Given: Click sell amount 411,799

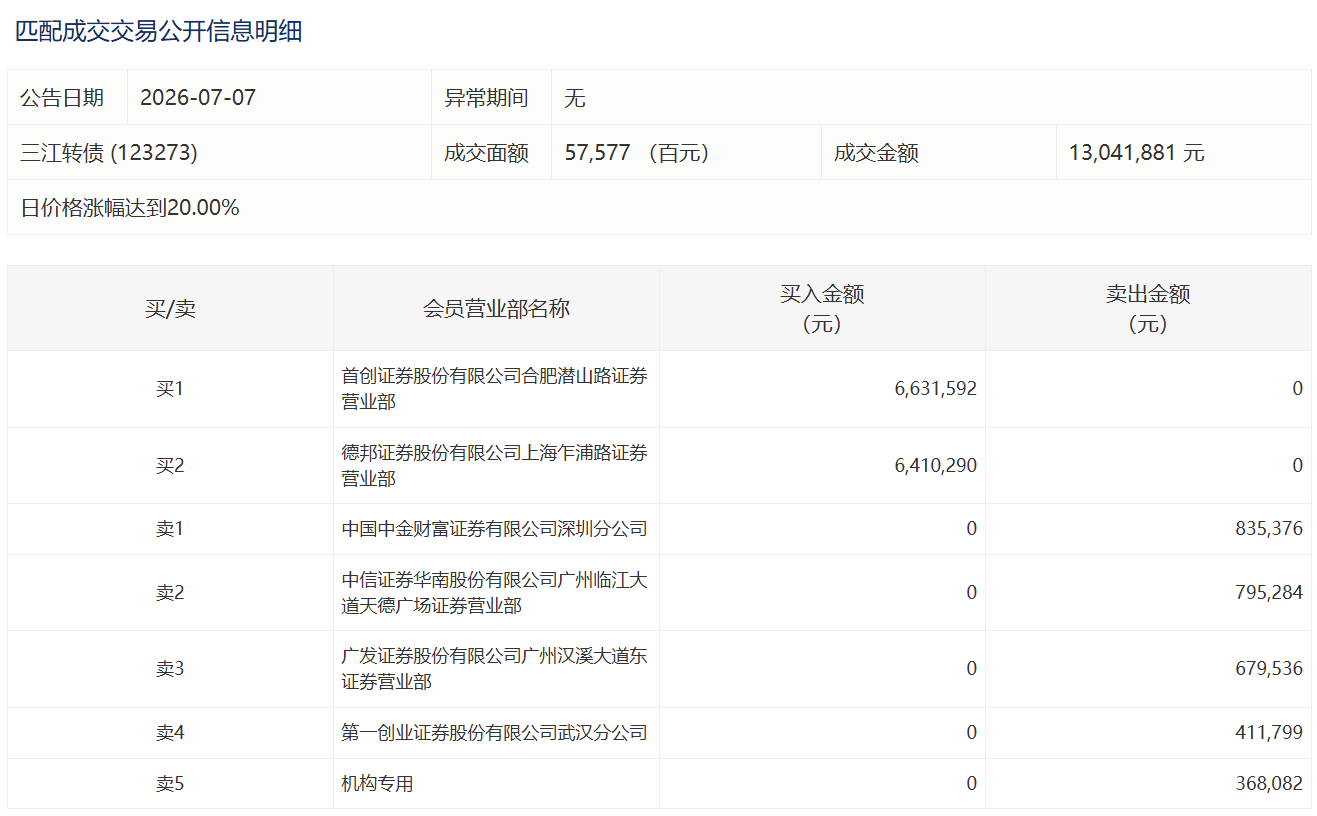Looking at the screenshot, I should (1270, 733).
